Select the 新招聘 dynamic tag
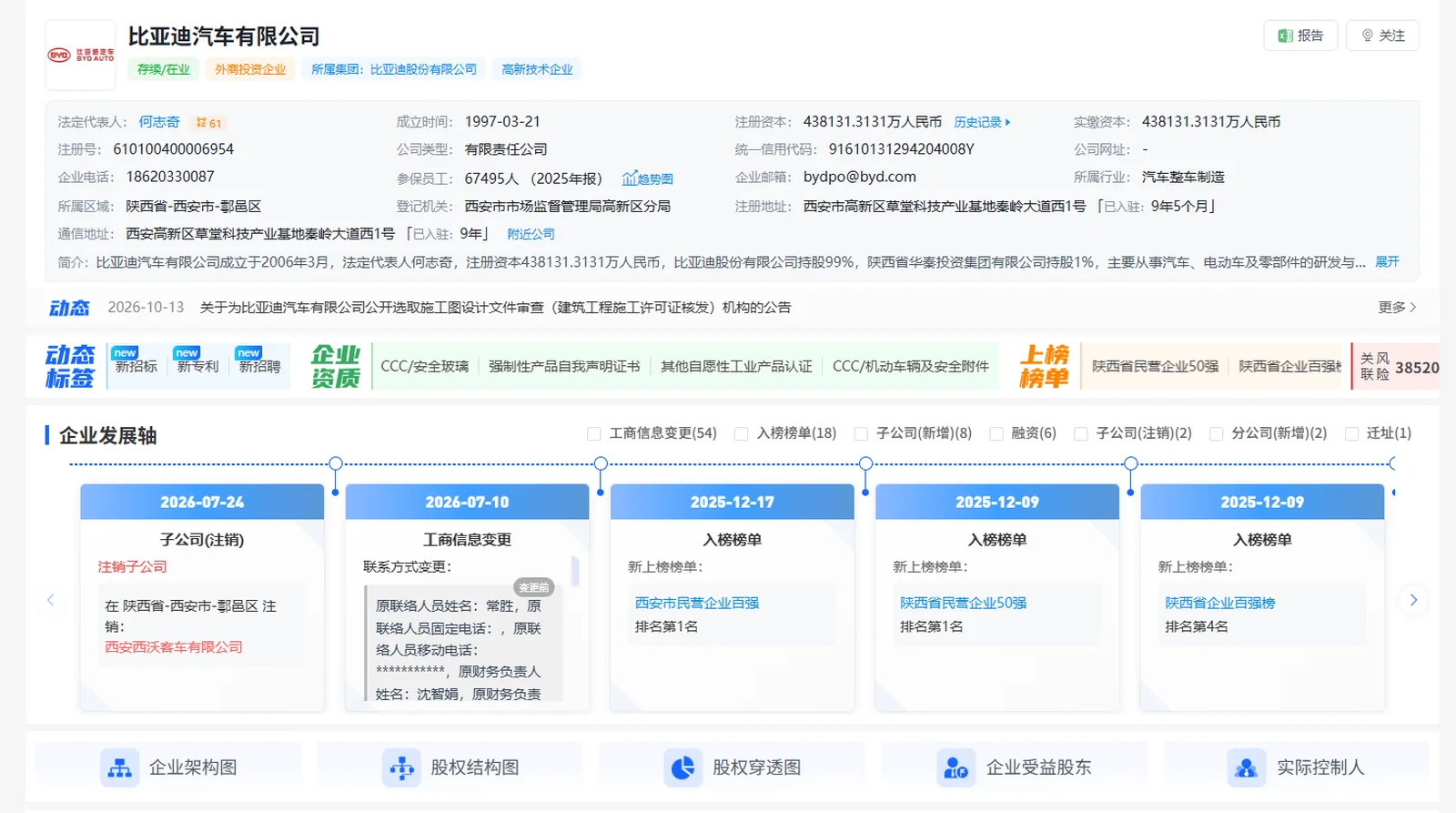The width and height of the screenshot is (1456, 813). (x=259, y=366)
